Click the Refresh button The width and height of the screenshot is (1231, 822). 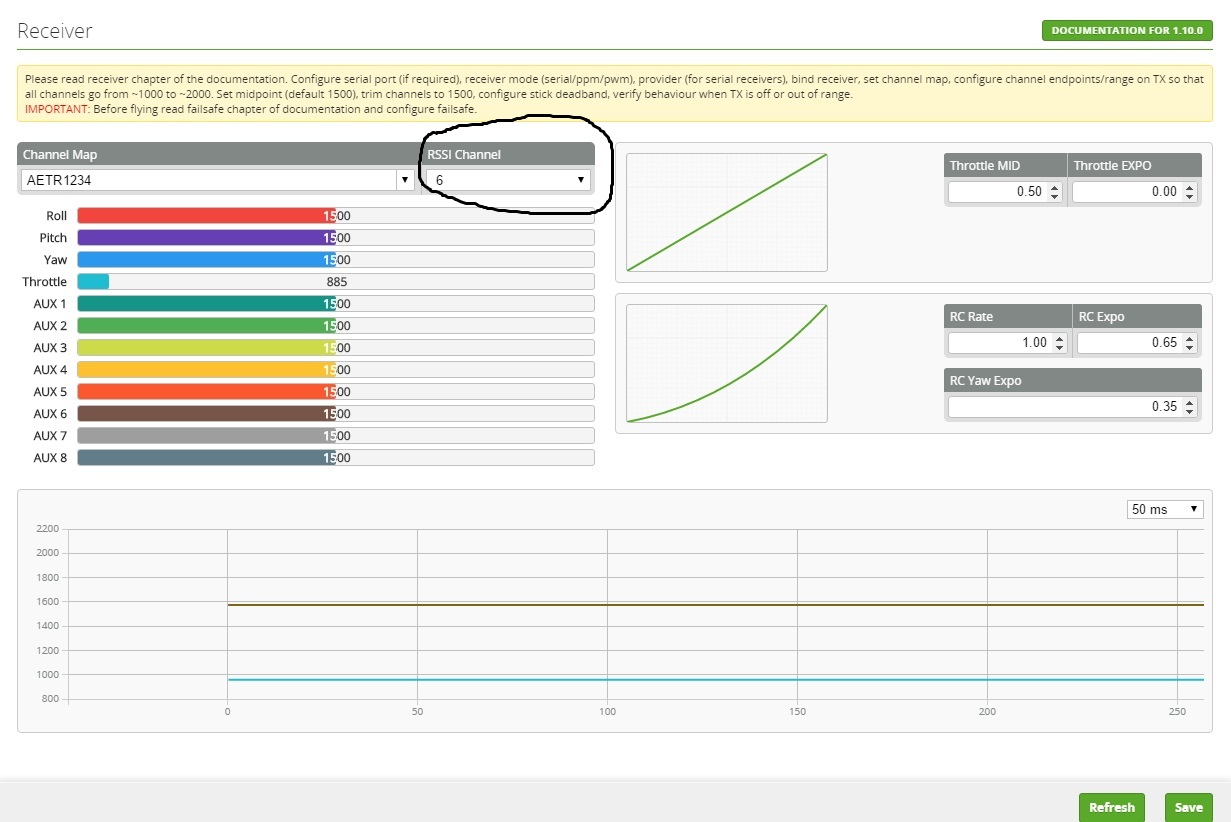point(1111,807)
